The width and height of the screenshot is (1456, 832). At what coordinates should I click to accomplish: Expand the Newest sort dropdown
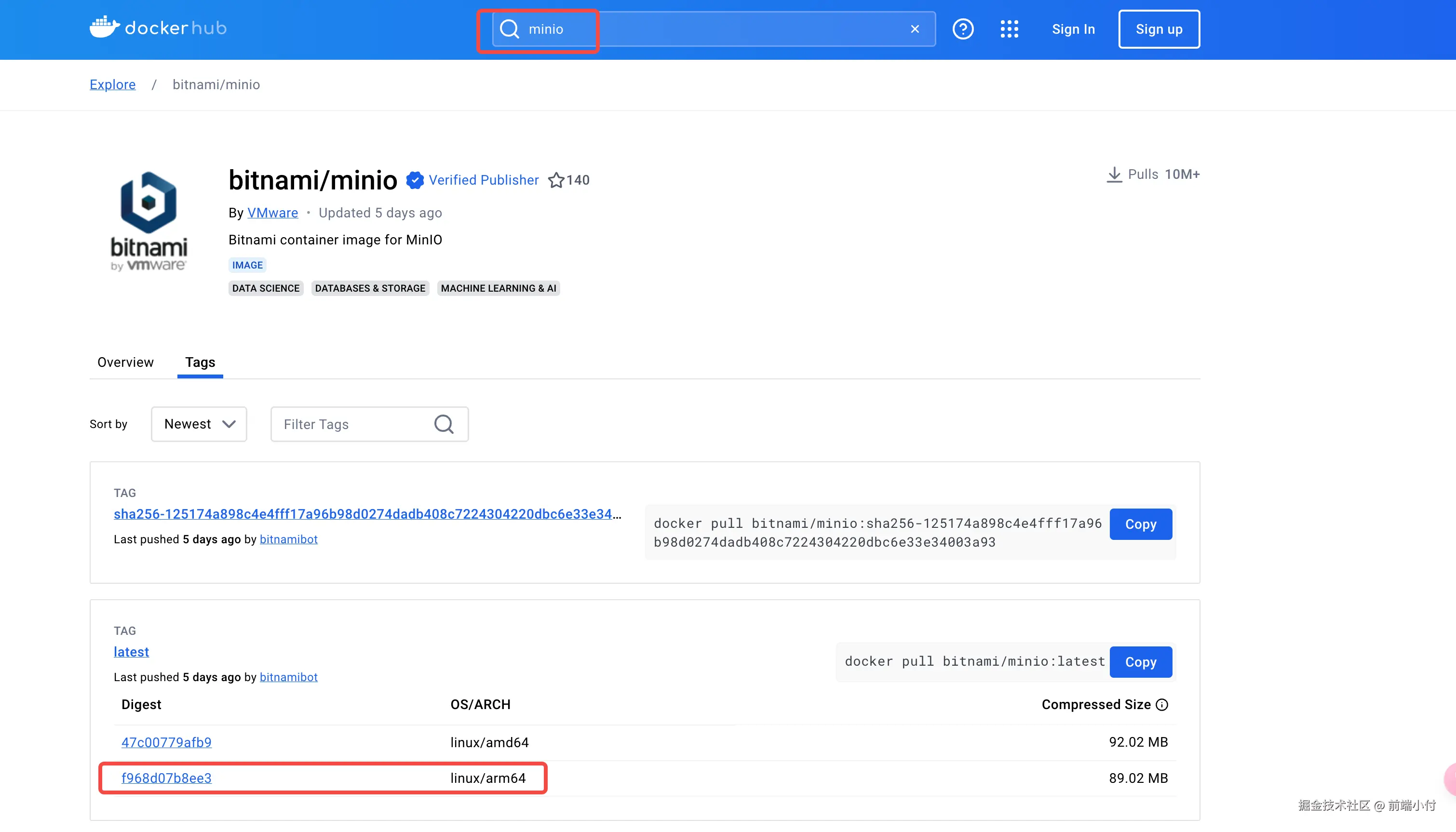(199, 424)
